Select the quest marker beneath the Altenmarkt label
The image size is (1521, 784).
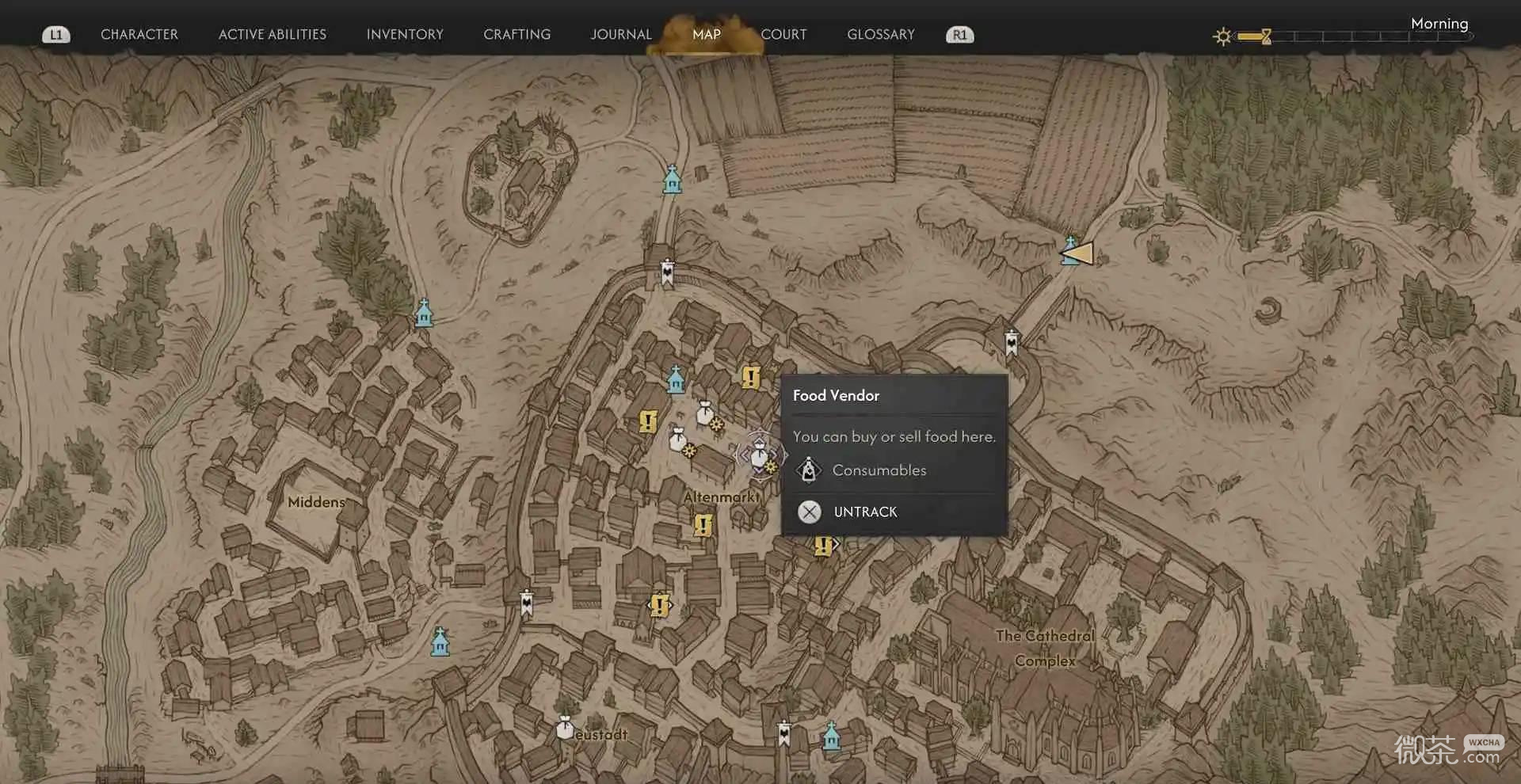[x=703, y=525]
